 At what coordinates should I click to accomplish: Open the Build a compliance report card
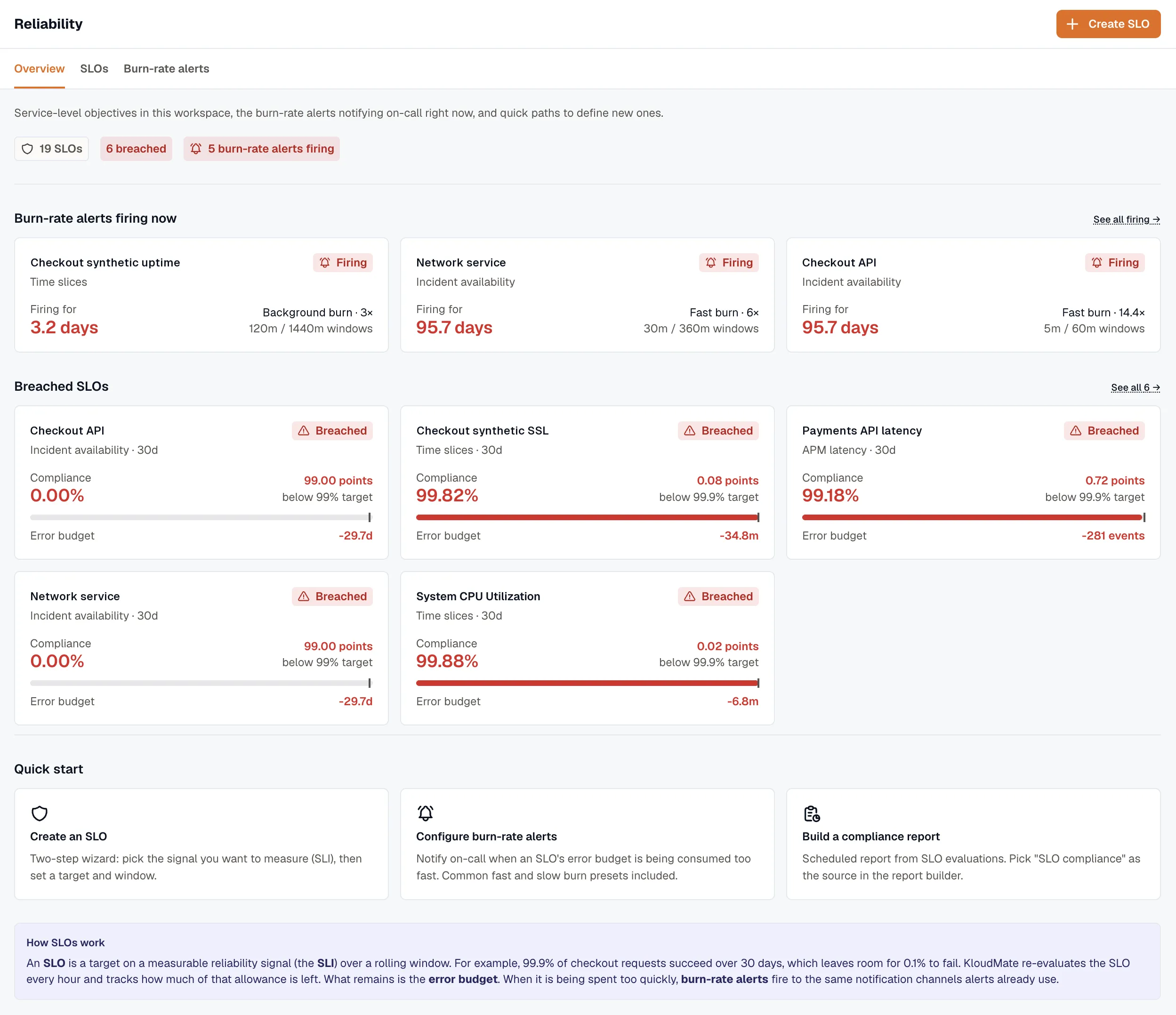[974, 844]
